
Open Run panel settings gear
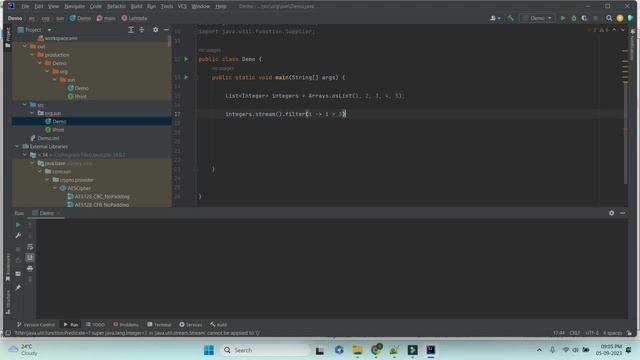pyautogui.click(x=611, y=213)
